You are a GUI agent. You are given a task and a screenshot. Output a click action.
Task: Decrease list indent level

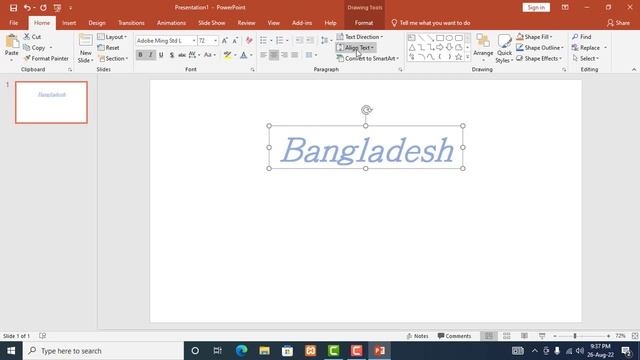299,40
